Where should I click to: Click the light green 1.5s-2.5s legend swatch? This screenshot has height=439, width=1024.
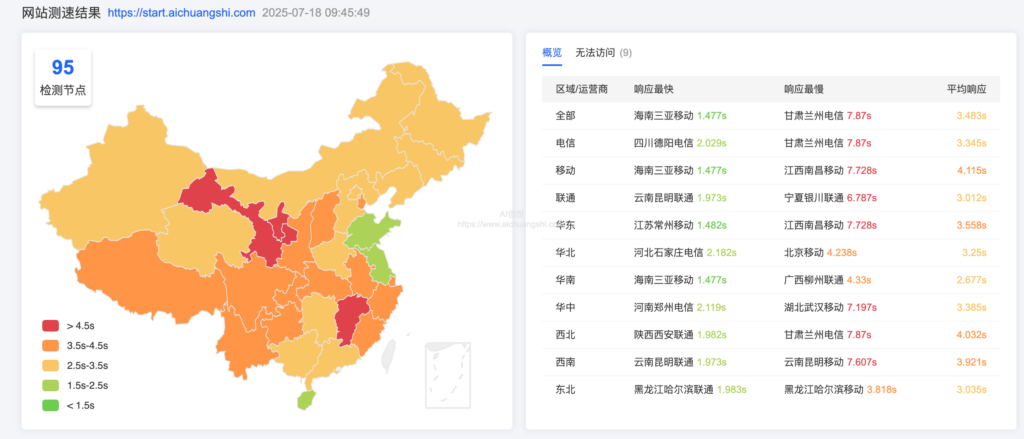51,385
